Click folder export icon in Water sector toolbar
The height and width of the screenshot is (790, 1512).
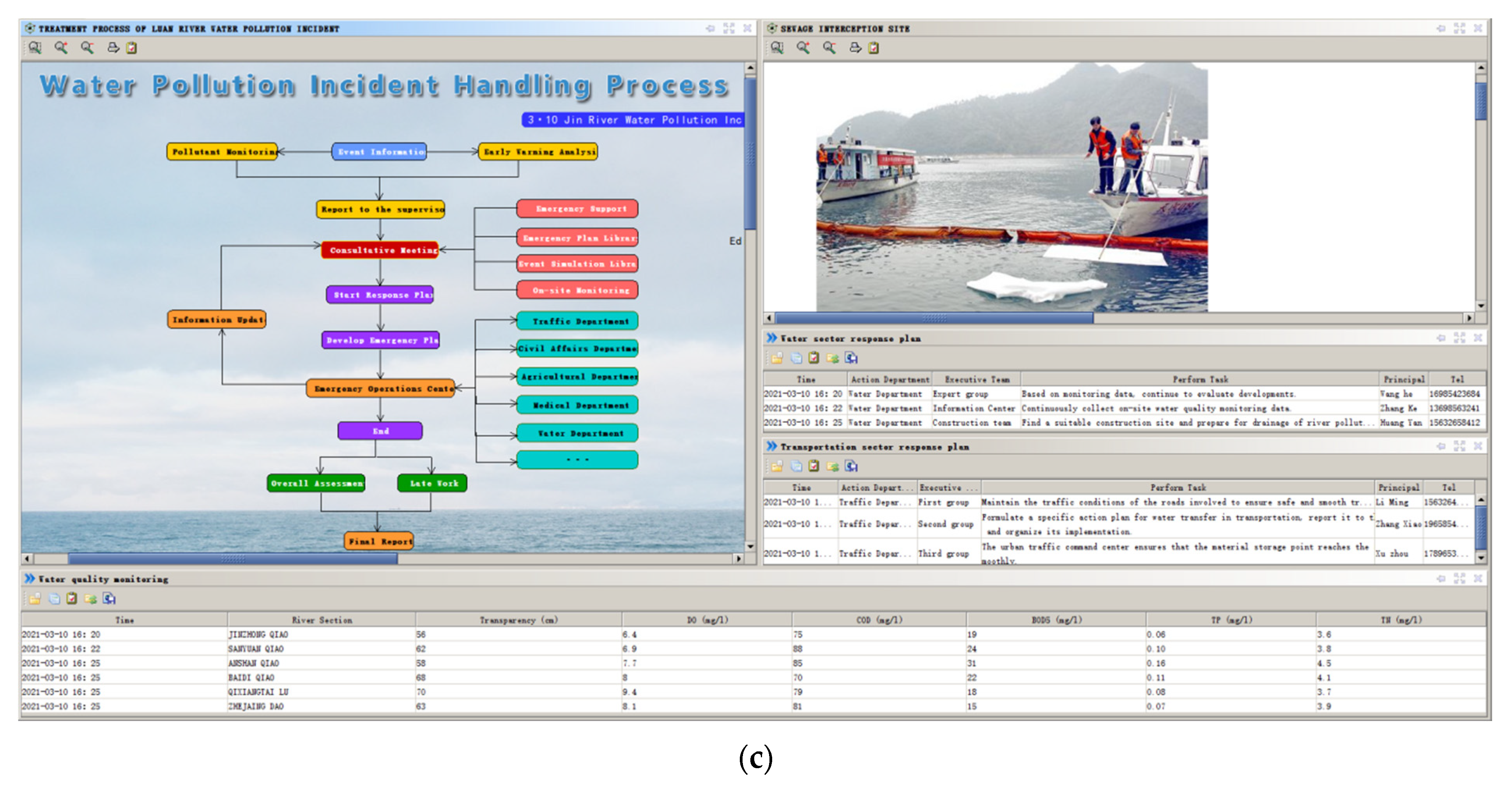(832, 357)
